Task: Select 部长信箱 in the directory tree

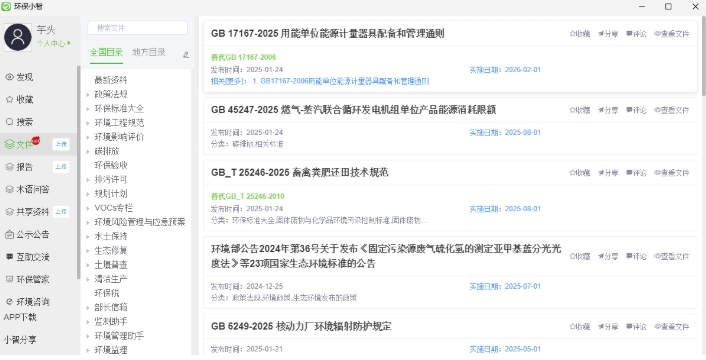Action: click(x=111, y=308)
